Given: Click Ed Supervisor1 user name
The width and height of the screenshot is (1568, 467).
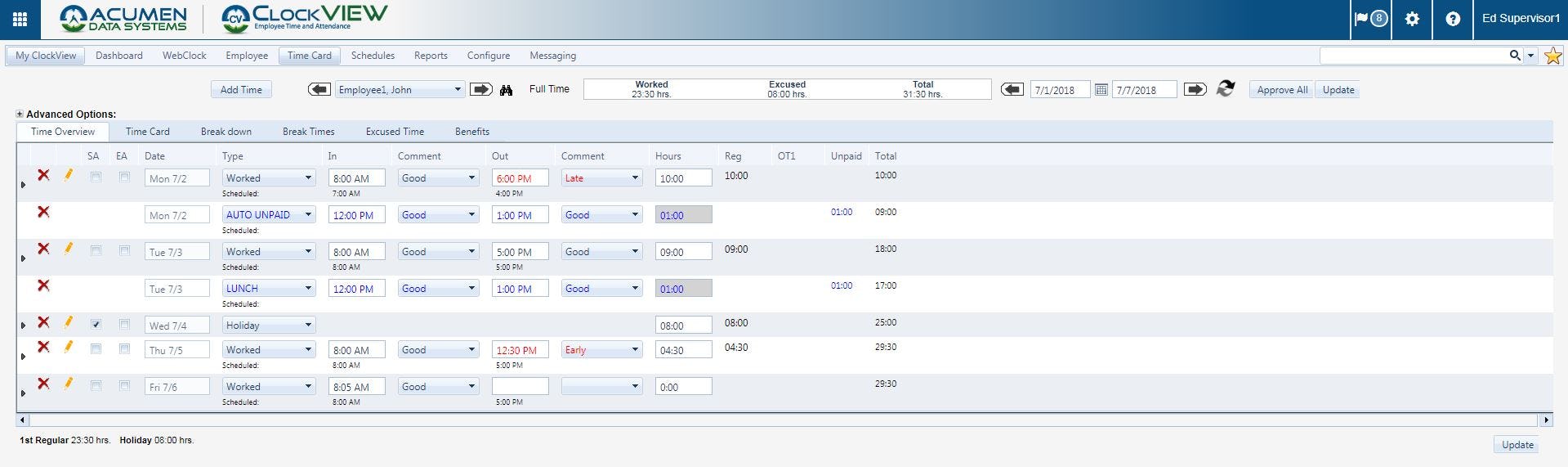Looking at the screenshot, I should tap(1521, 19).
